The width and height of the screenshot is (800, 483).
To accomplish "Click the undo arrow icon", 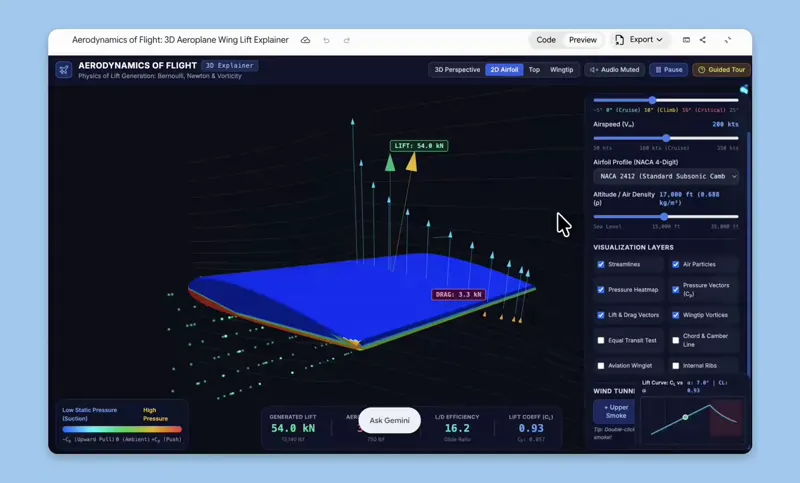I will 326,40.
